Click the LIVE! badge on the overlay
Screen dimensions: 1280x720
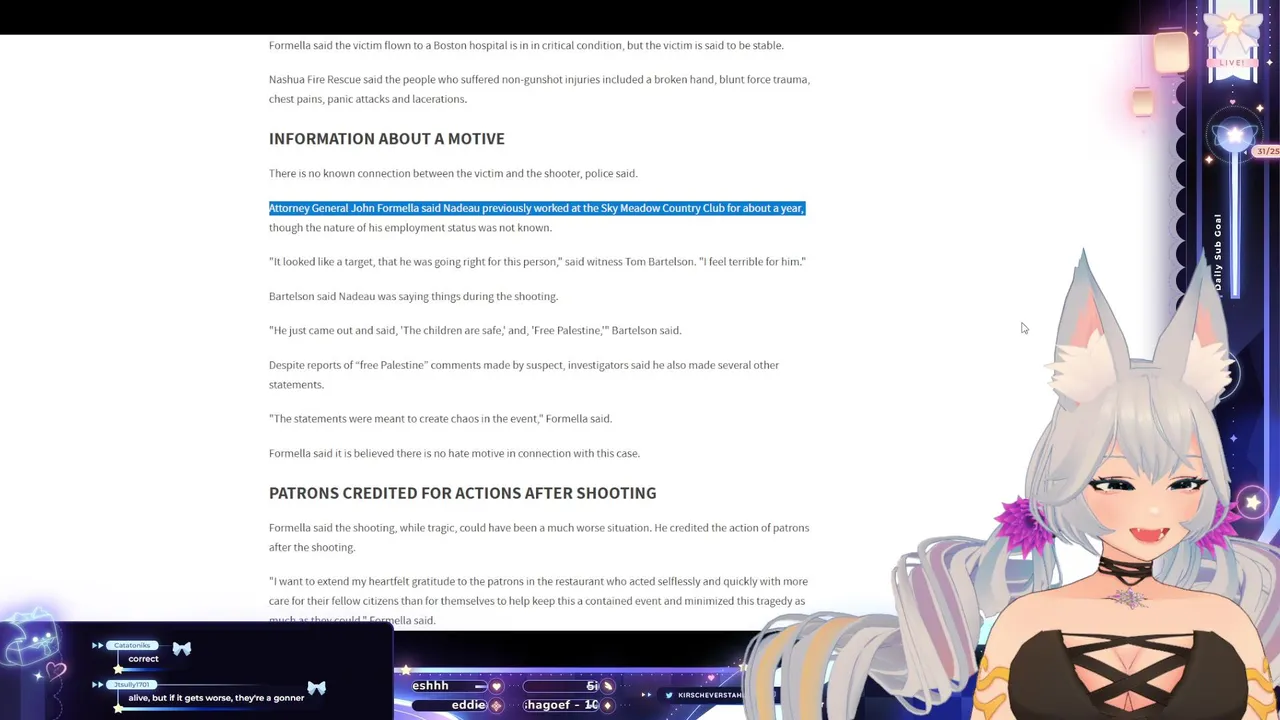1231,63
